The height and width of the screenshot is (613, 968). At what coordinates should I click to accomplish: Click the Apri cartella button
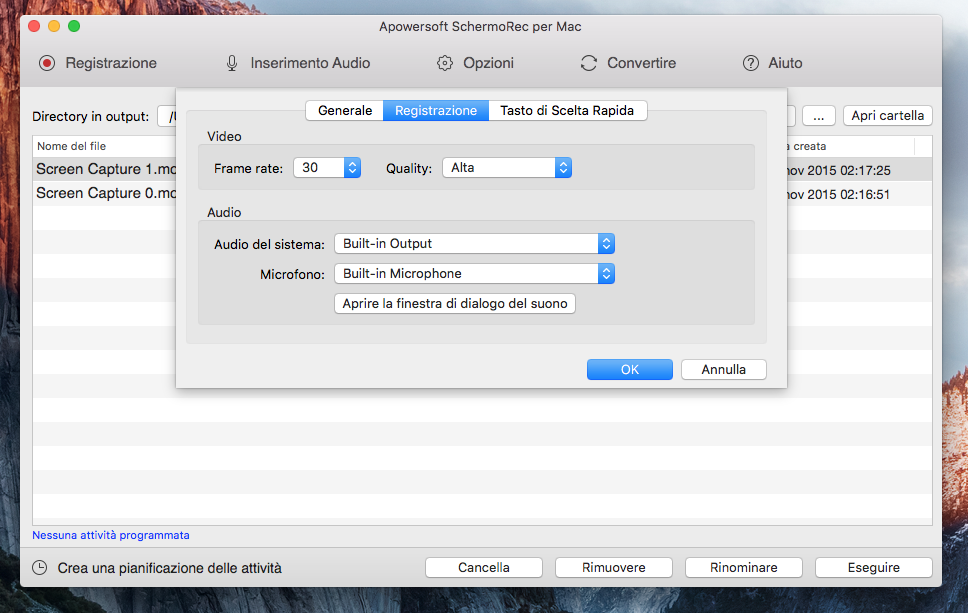tap(888, 115)
